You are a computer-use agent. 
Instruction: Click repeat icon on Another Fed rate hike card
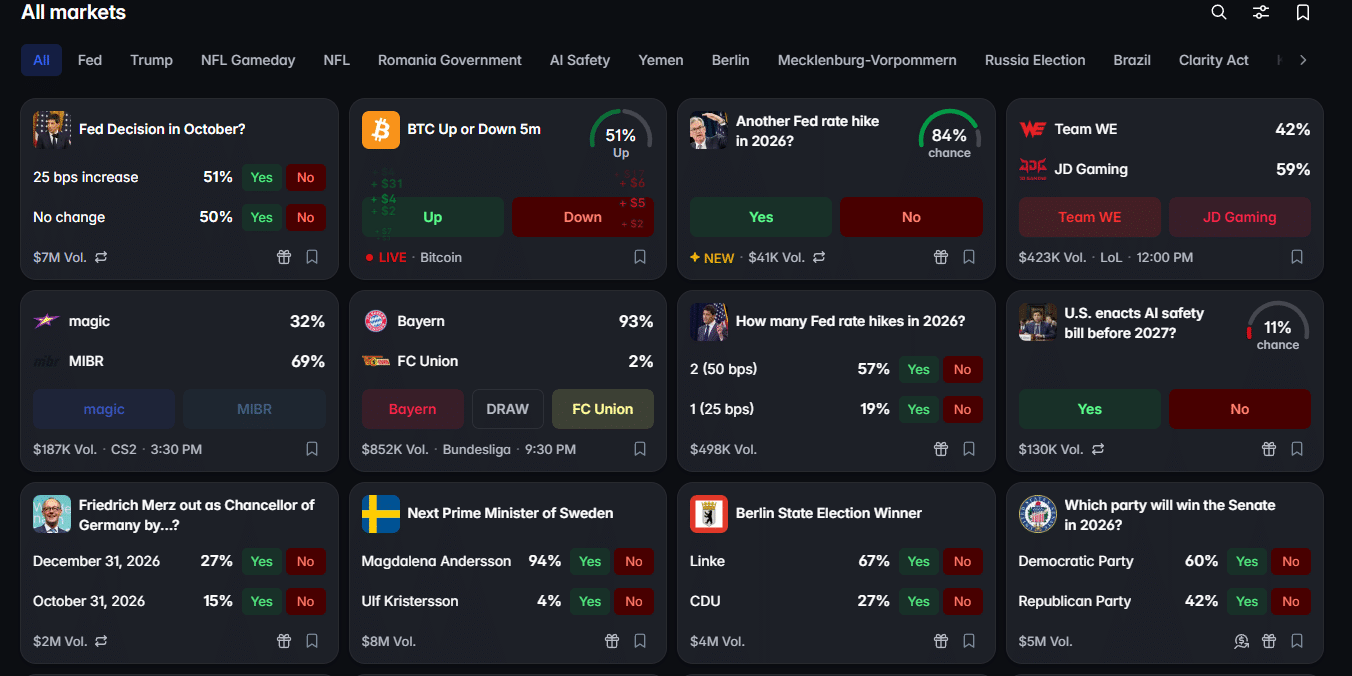click(x=819, y=257)
